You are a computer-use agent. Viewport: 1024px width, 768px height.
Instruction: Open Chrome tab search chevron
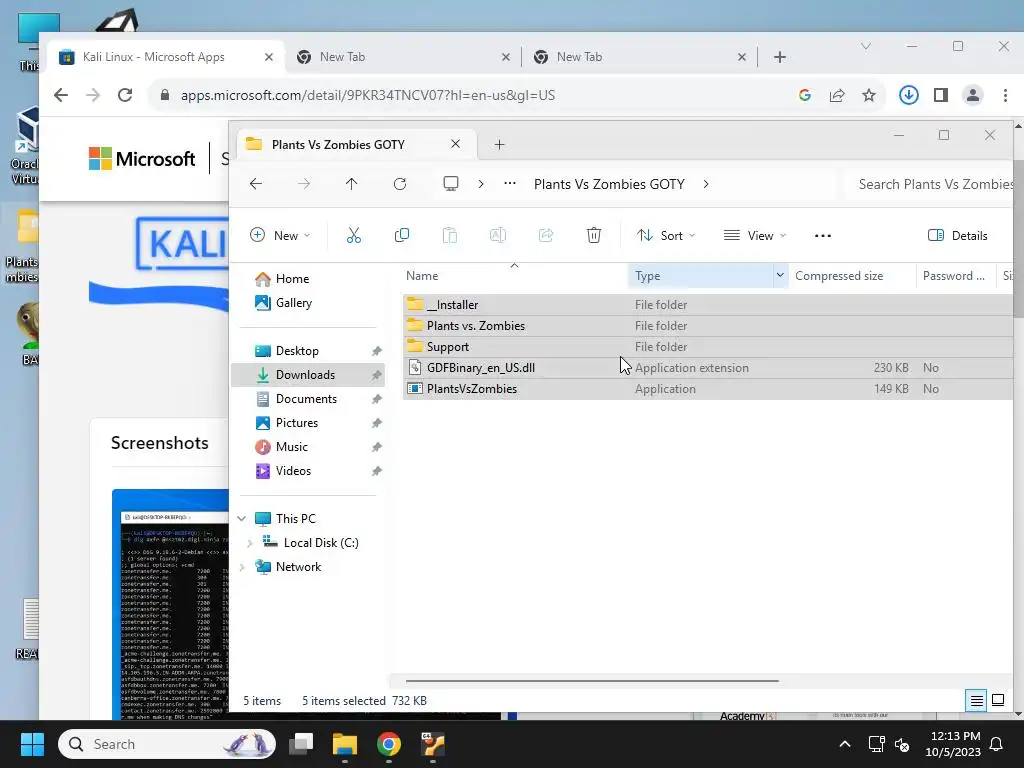(x=866, y=46)
